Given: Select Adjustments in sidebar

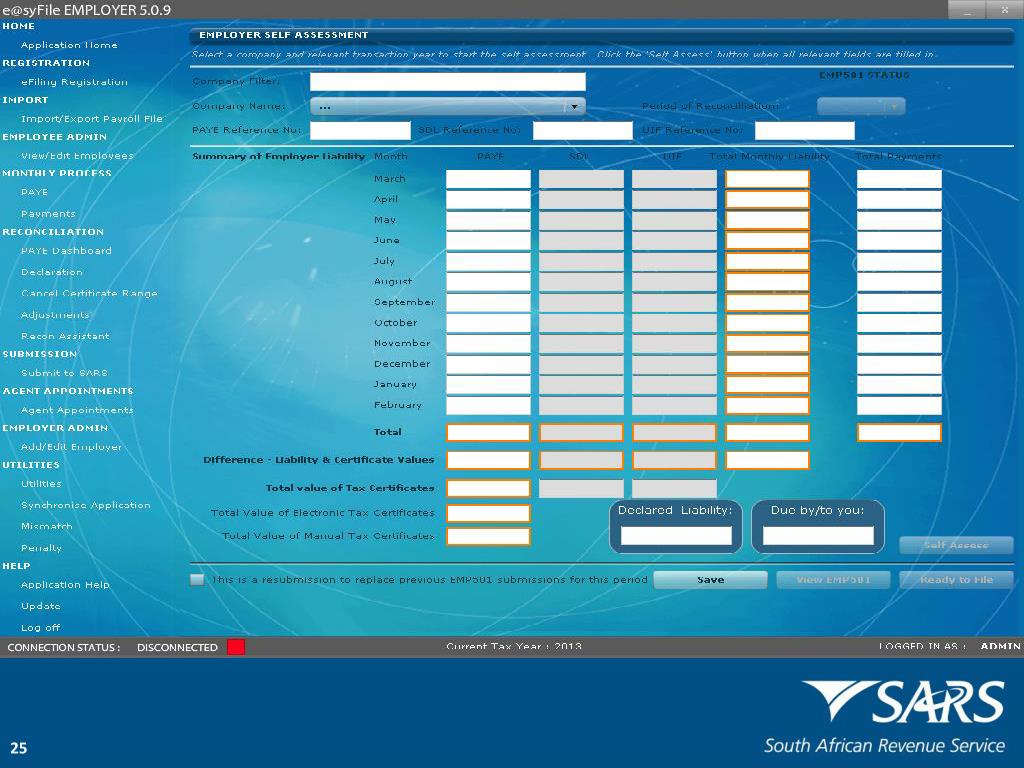Looking at the screenshot, I should (x=55, y=315).
